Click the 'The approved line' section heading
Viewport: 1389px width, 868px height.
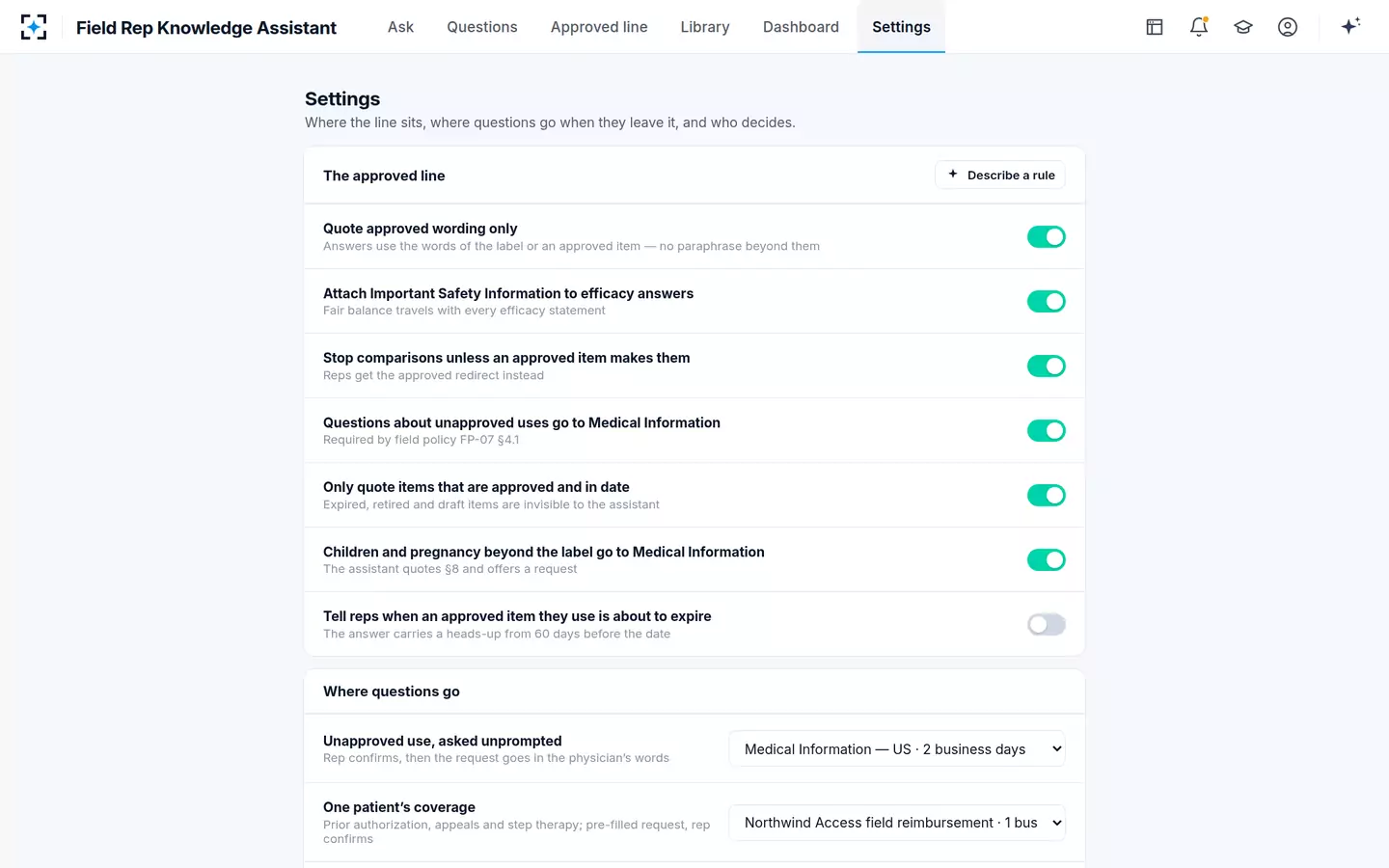[x=384, y=176]
